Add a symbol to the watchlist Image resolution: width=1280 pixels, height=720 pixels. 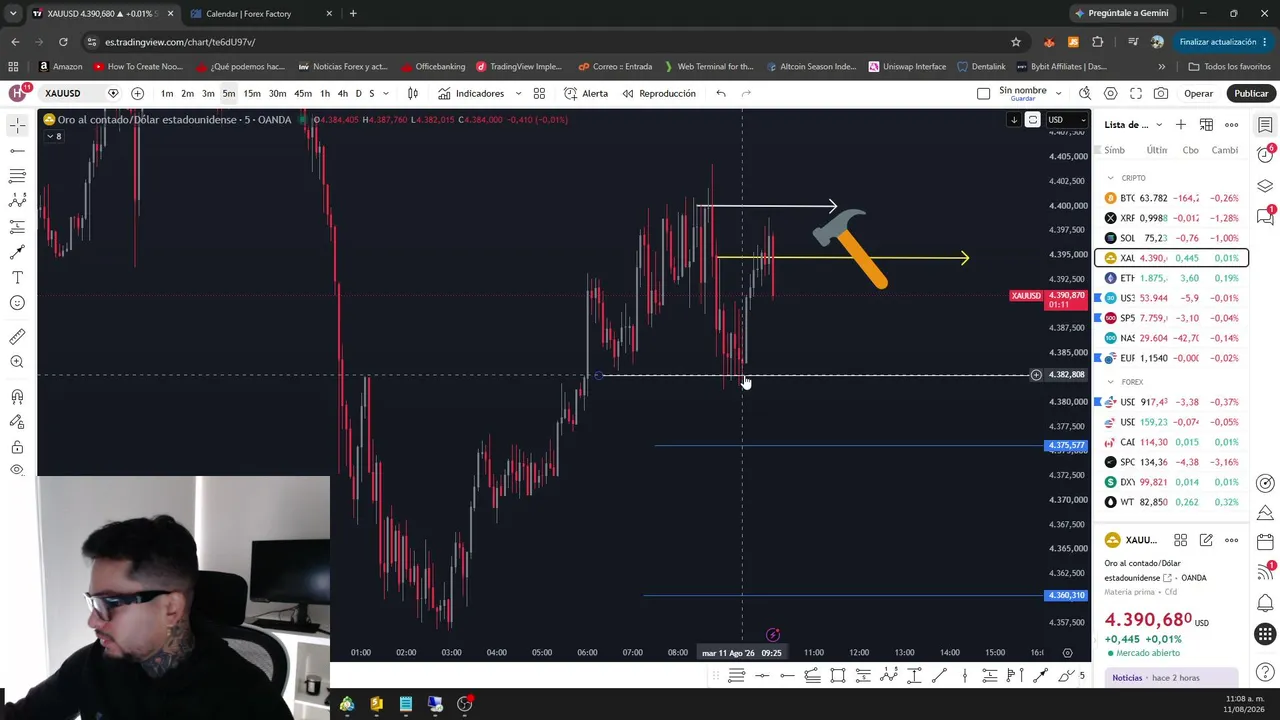pos(1181,125)
